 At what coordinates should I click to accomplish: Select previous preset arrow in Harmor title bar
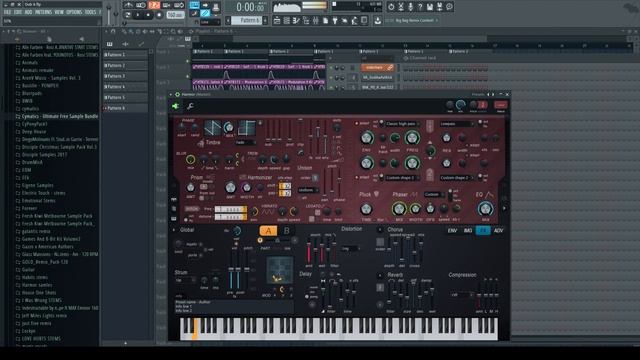[x=488, y=94]
